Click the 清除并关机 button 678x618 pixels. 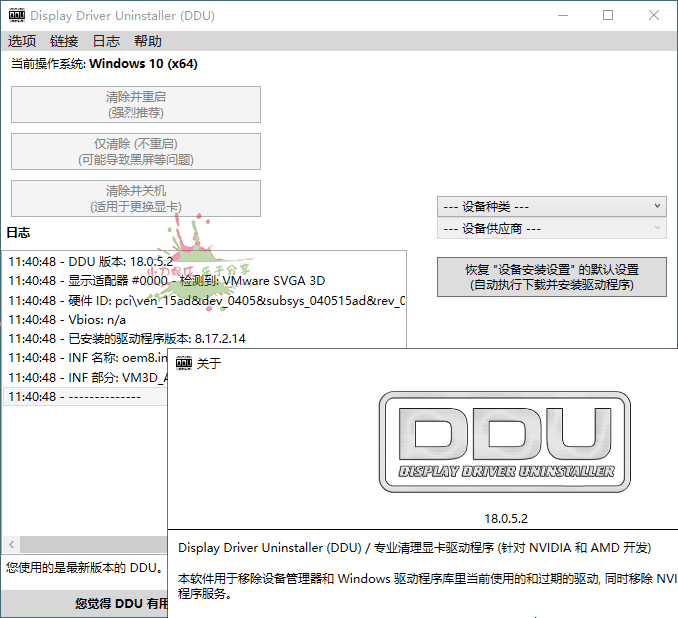tap(136, 198)
